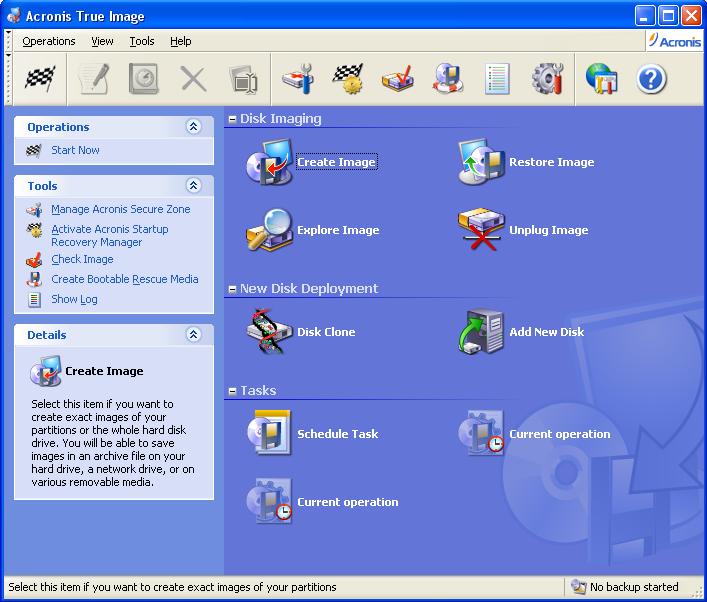Viewport: 707px width, 602px height.
Task: Click 'No backup started' status bar text
Action: tap(634, 587)
